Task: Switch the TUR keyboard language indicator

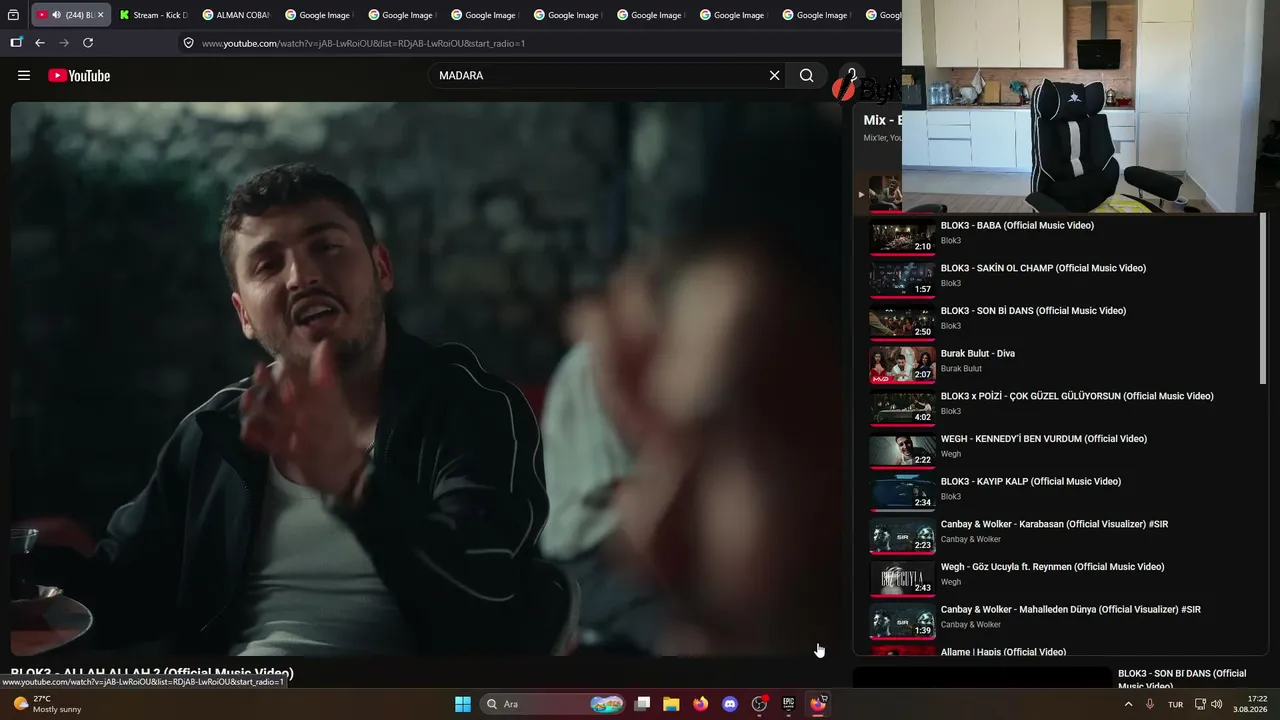Action: coord(1175,704)
